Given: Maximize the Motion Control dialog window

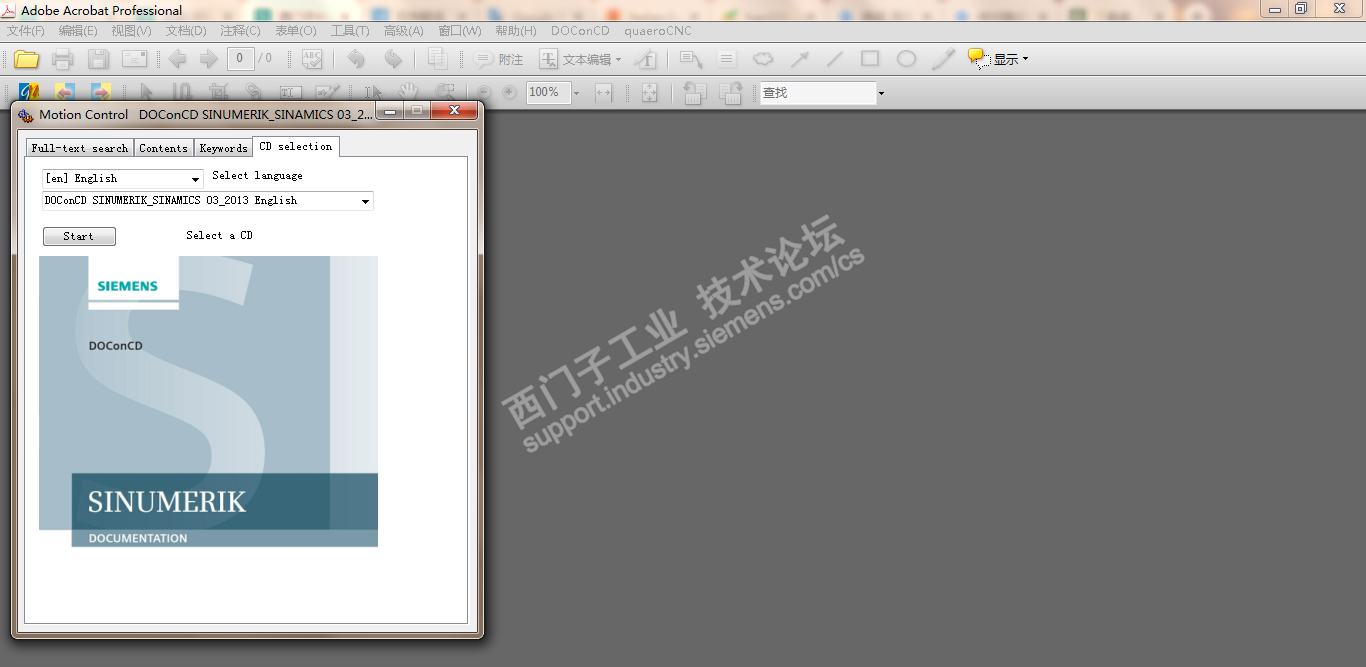Looking at the screenshot, I should click(416, 111).
